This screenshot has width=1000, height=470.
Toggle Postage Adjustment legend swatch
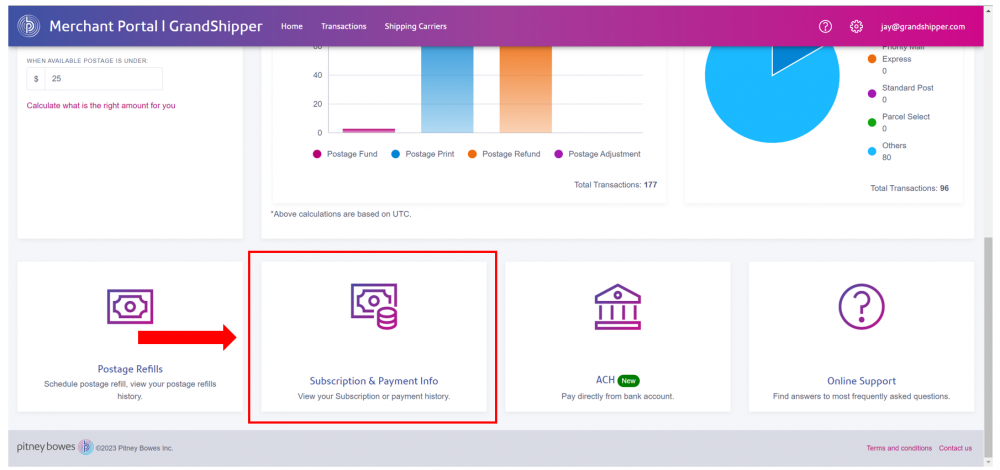pos(559,154)
